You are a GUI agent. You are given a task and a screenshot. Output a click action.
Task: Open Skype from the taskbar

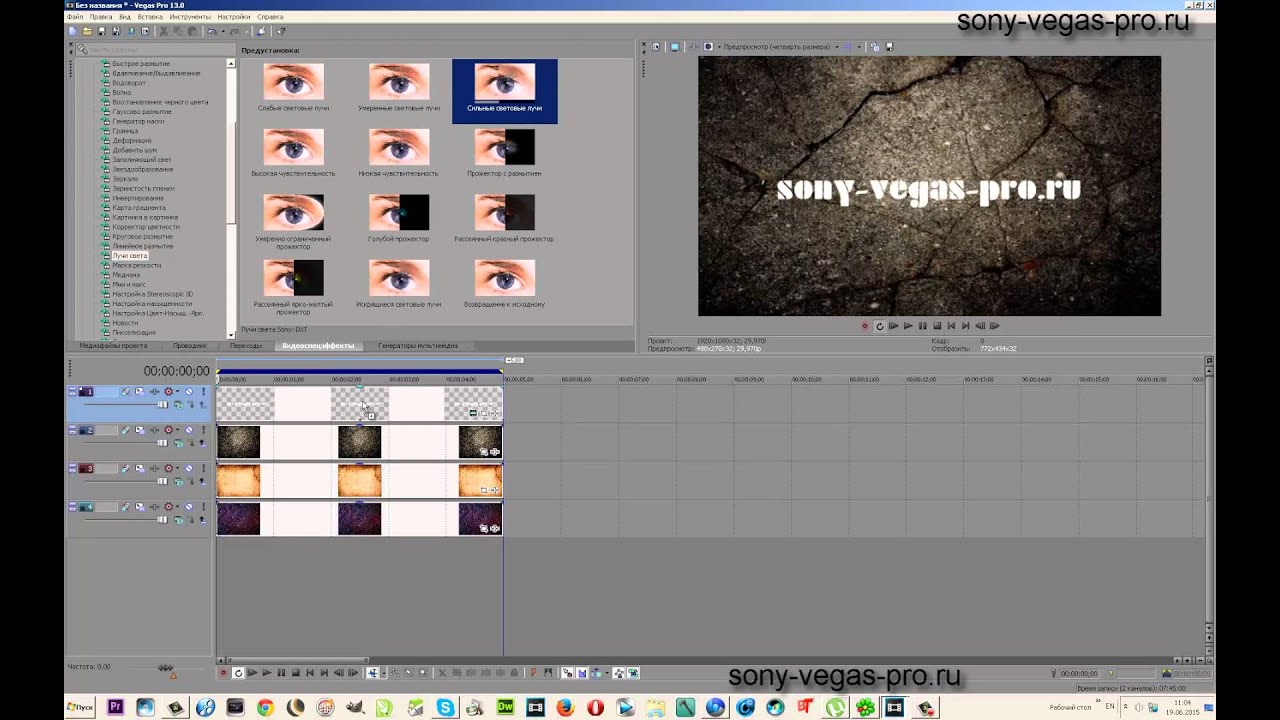[445, 707]
